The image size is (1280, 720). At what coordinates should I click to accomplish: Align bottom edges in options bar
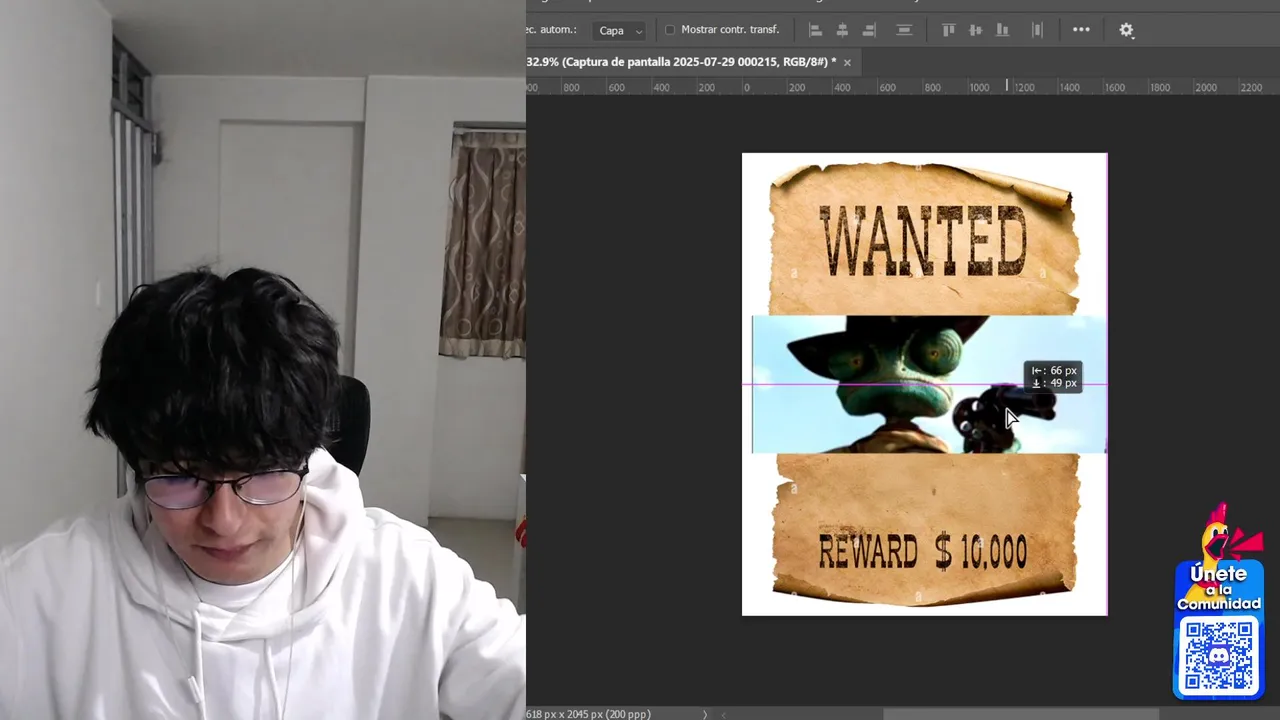[1002, 30]
